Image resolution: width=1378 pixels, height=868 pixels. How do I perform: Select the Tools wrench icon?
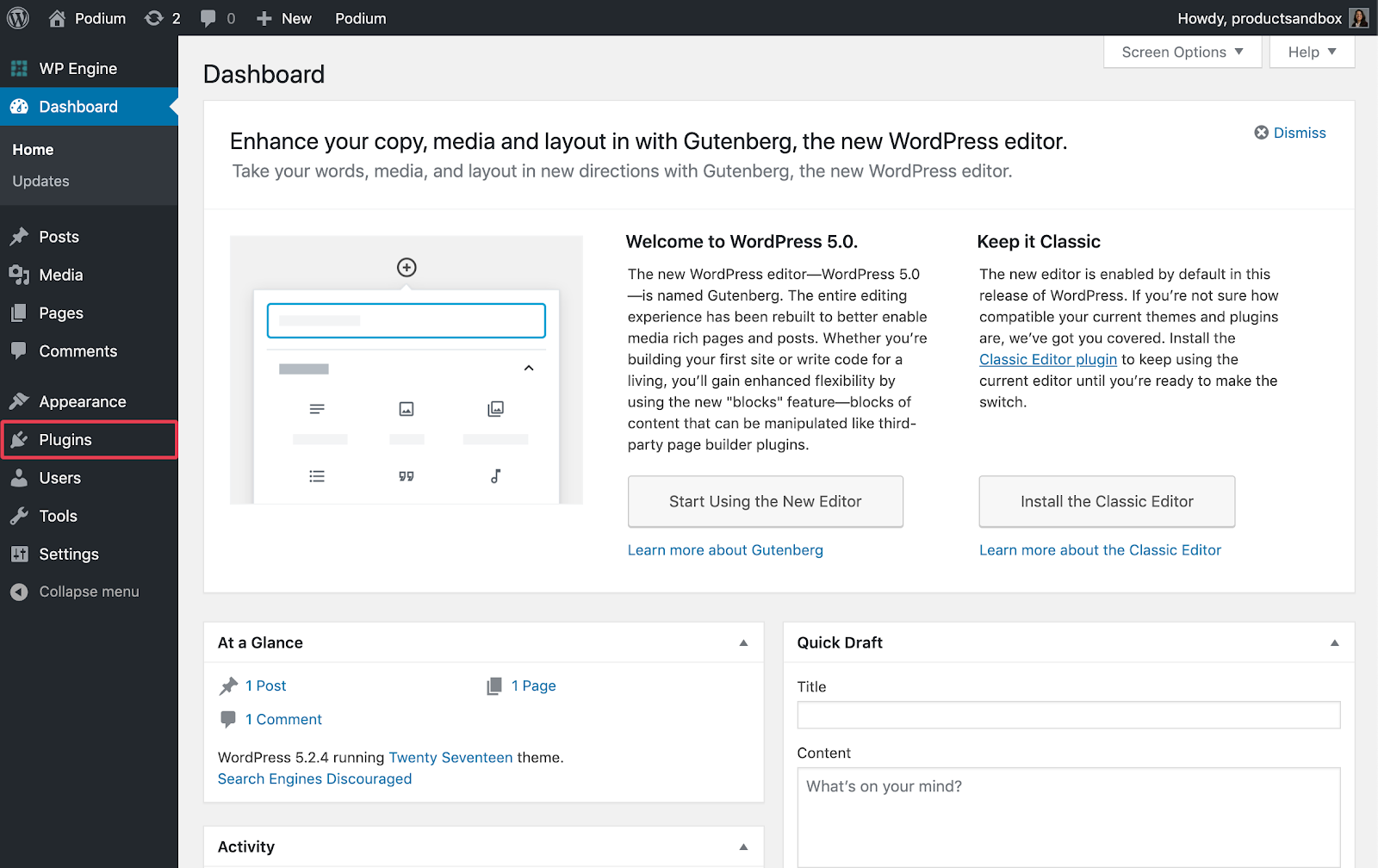coord(19,515)
